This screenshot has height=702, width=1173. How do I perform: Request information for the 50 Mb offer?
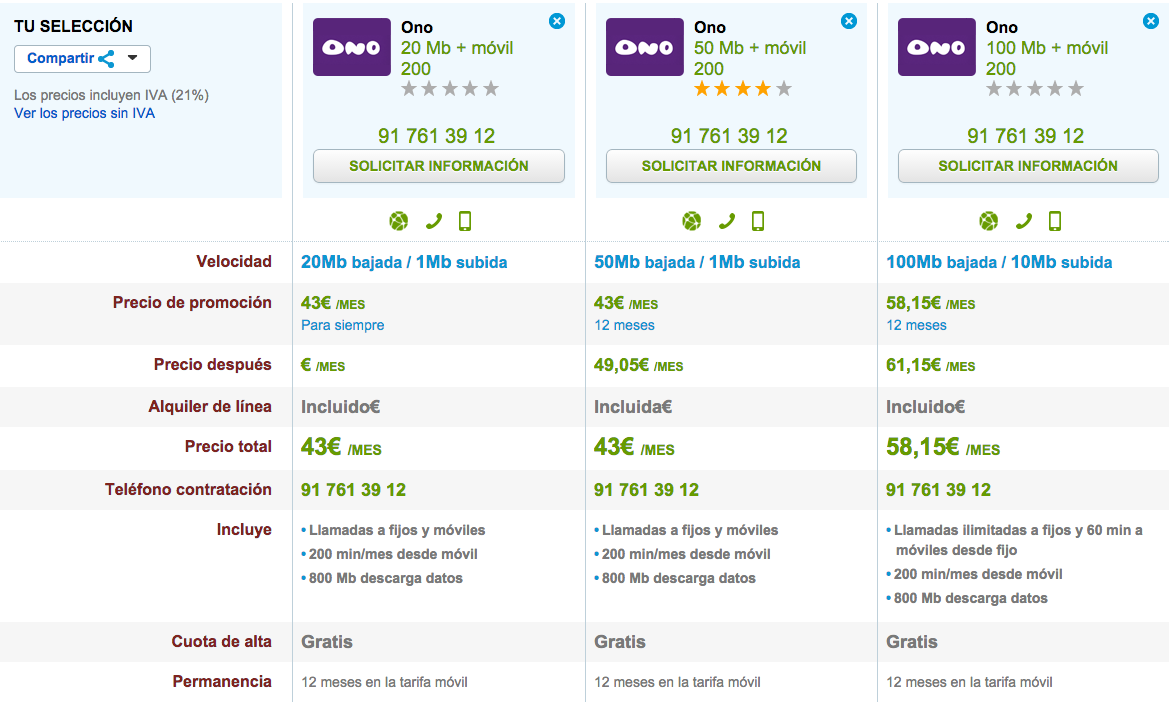click(x=731, y=166)
